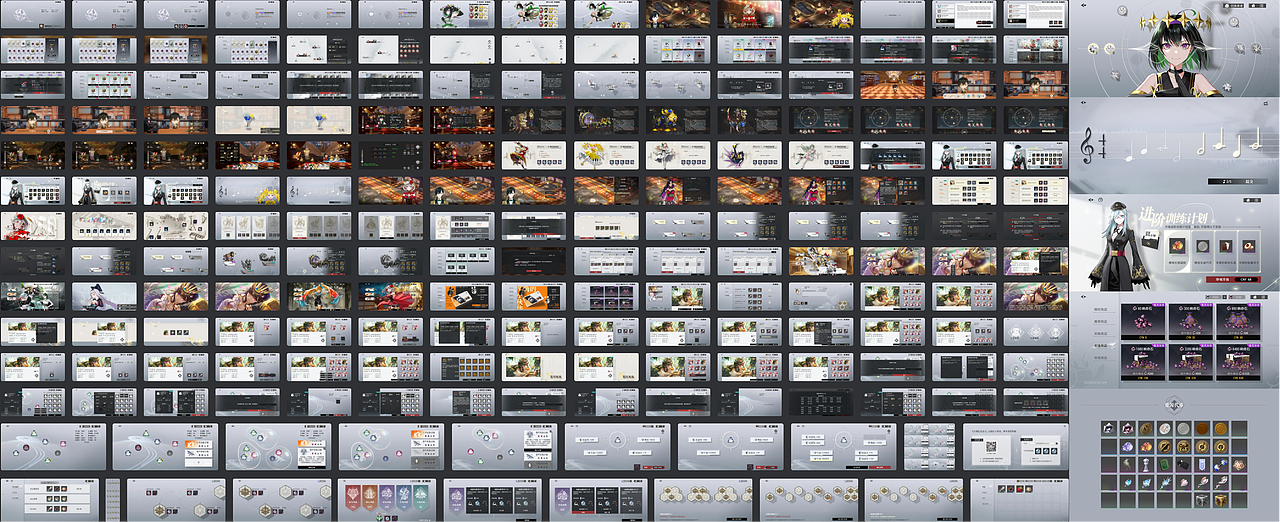Click the dark button beside red one
Image resolution: width=1280 pixels, height=522 pixels.
(1247, 279)
